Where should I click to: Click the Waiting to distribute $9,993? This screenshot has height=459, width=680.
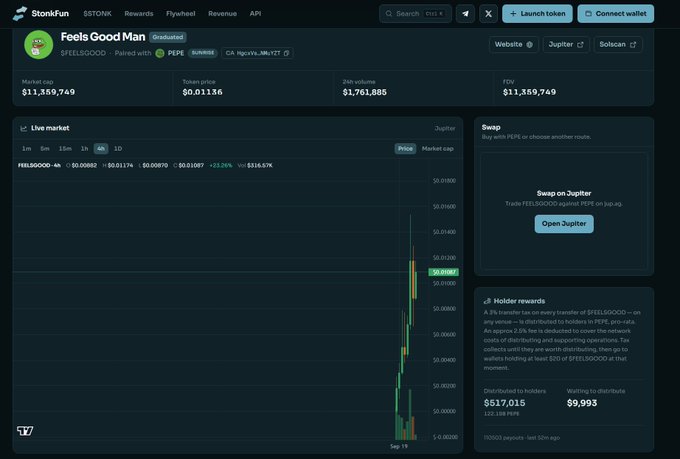(x=582, y=403)
